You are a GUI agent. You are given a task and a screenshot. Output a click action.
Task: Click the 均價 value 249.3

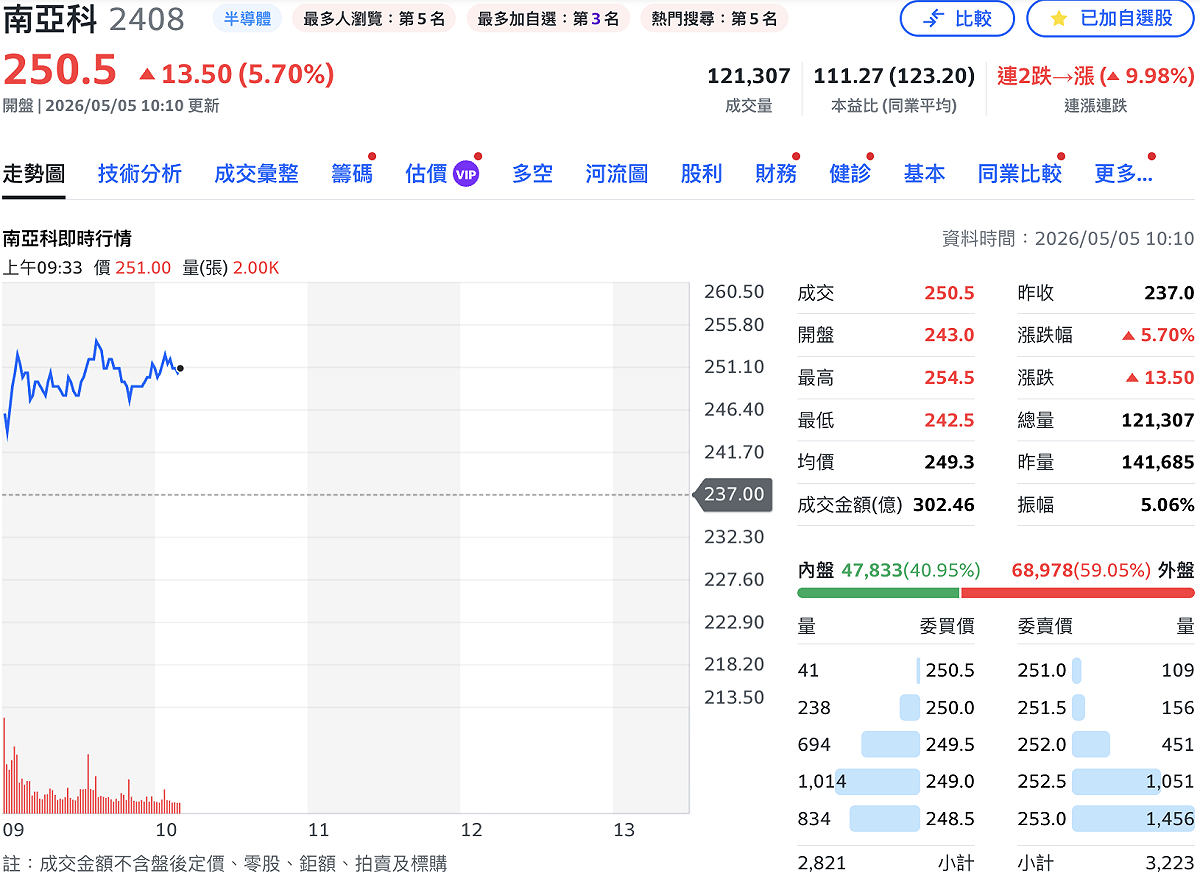point(949,462)
